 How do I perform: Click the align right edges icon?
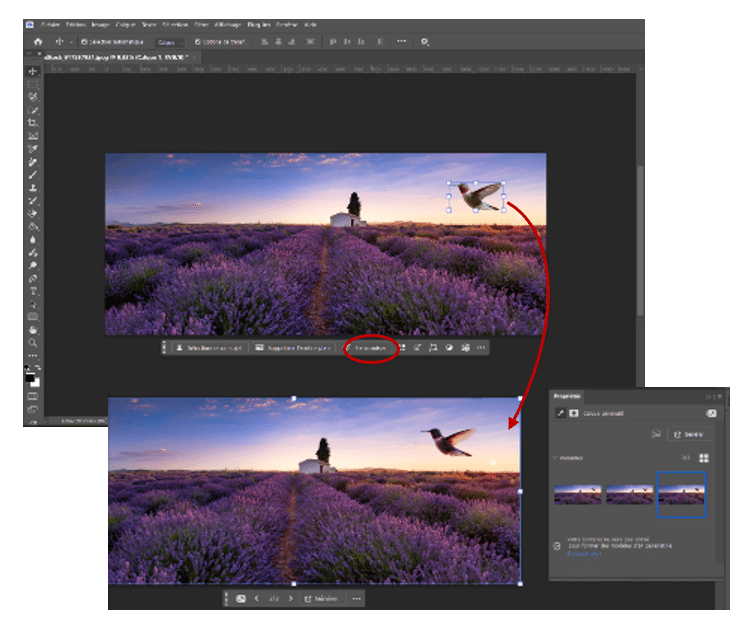tap(291, 42)
